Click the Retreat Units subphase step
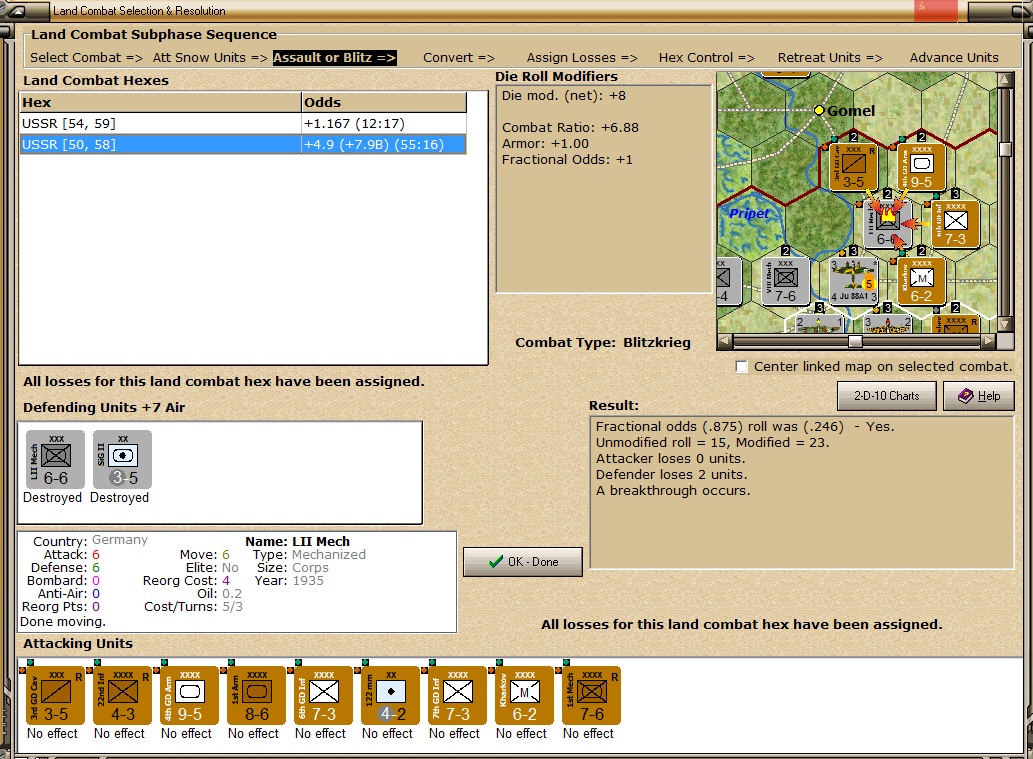The image size is (1033, 759). pos(829,58)
